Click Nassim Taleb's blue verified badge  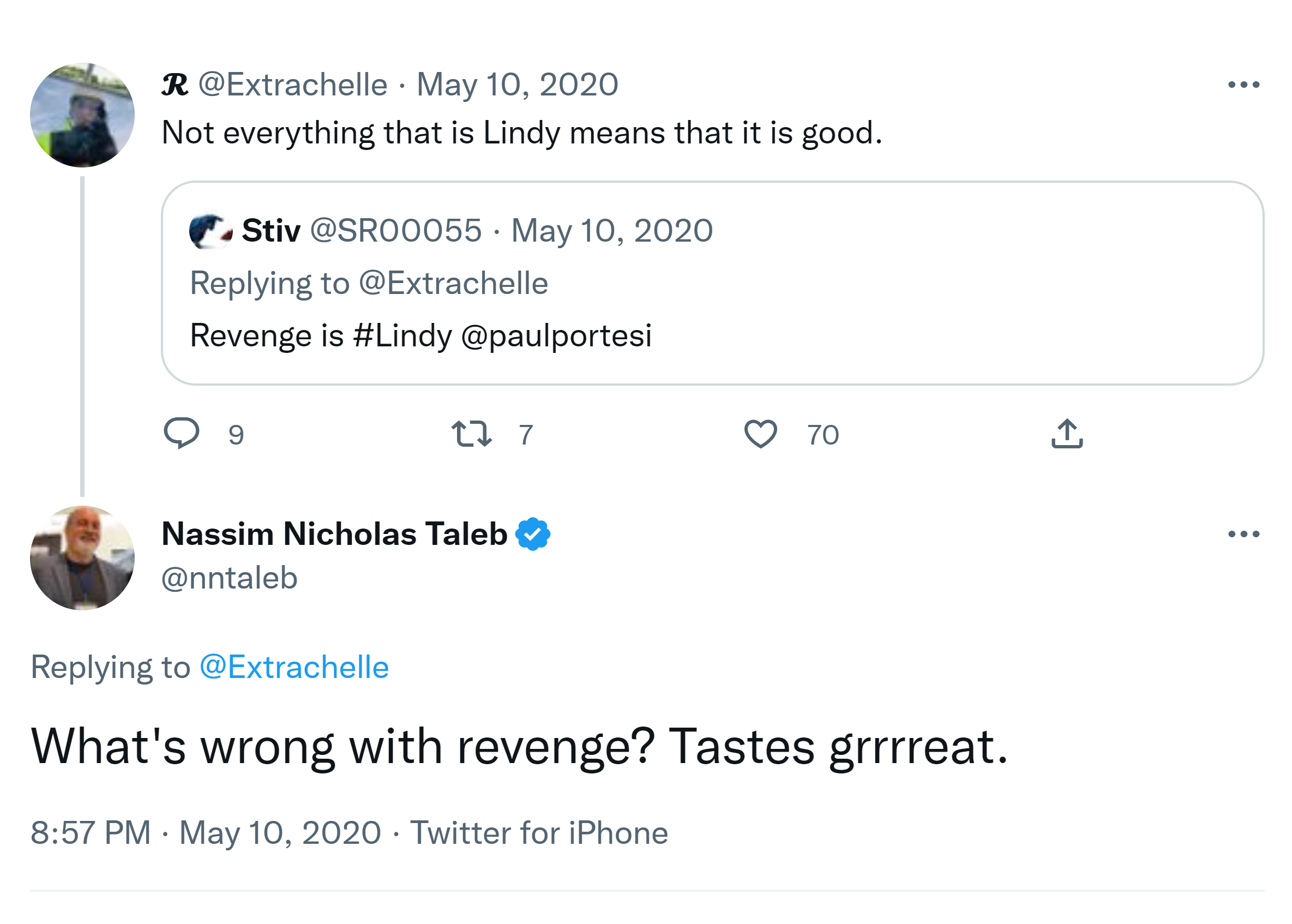[532, 533]
